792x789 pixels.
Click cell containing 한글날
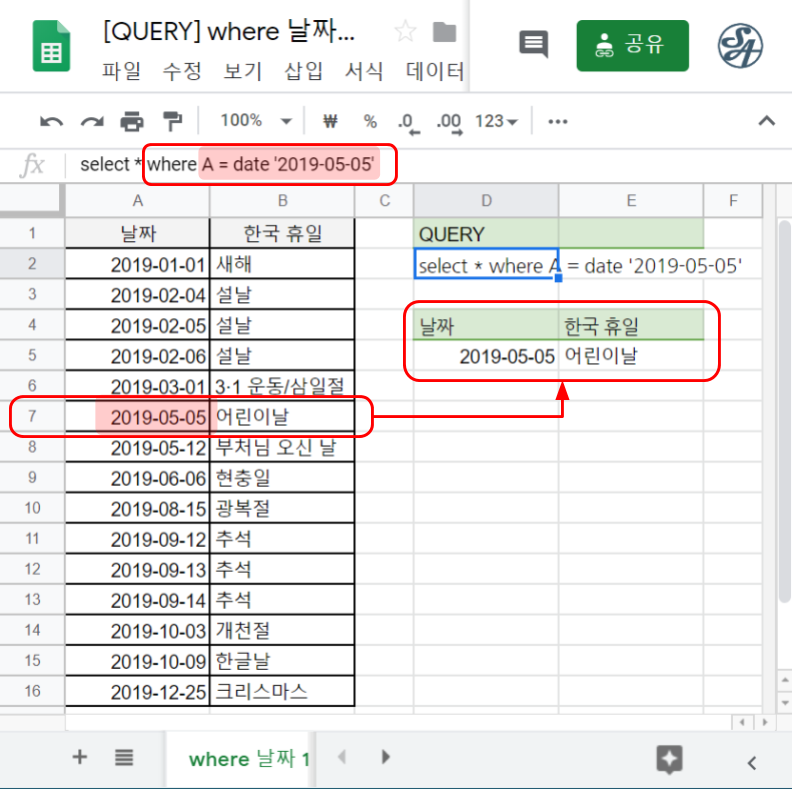(x=282, y=661)
